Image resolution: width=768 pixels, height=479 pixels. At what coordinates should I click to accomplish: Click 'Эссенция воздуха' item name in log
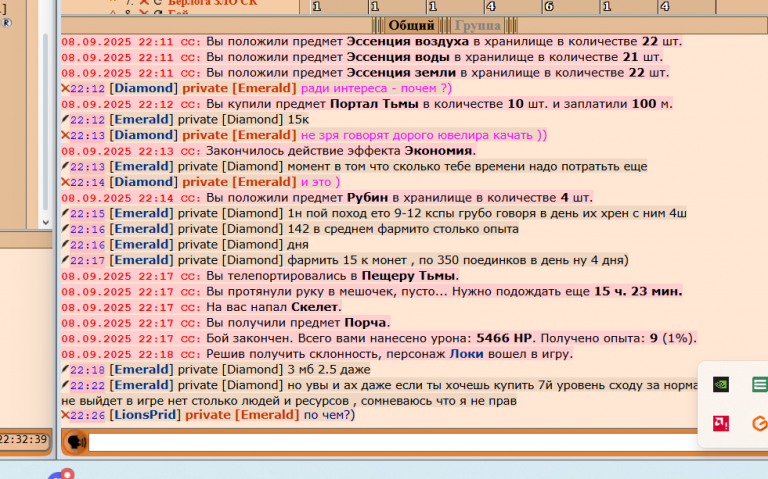408,42
